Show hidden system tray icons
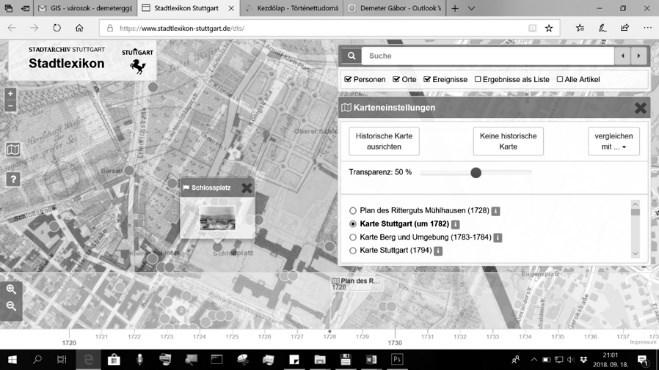659x370 pixels. coord(533,359)
